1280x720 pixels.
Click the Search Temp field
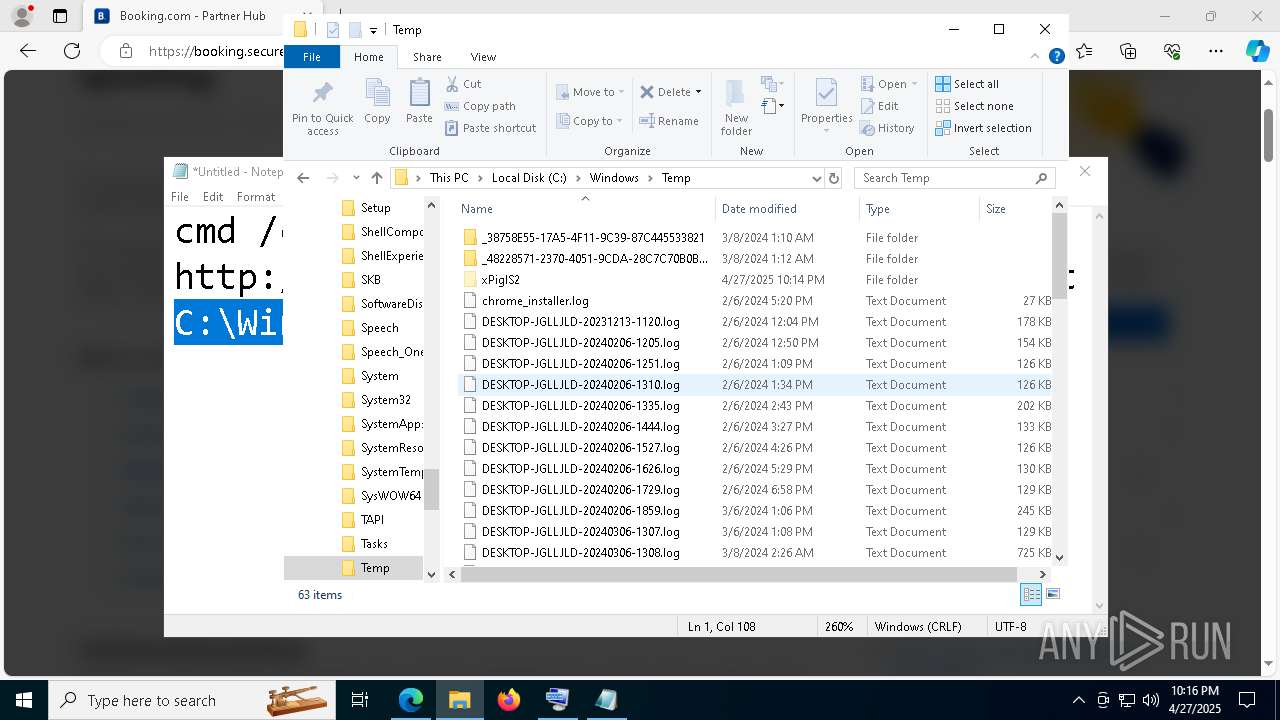click(955, 178)
